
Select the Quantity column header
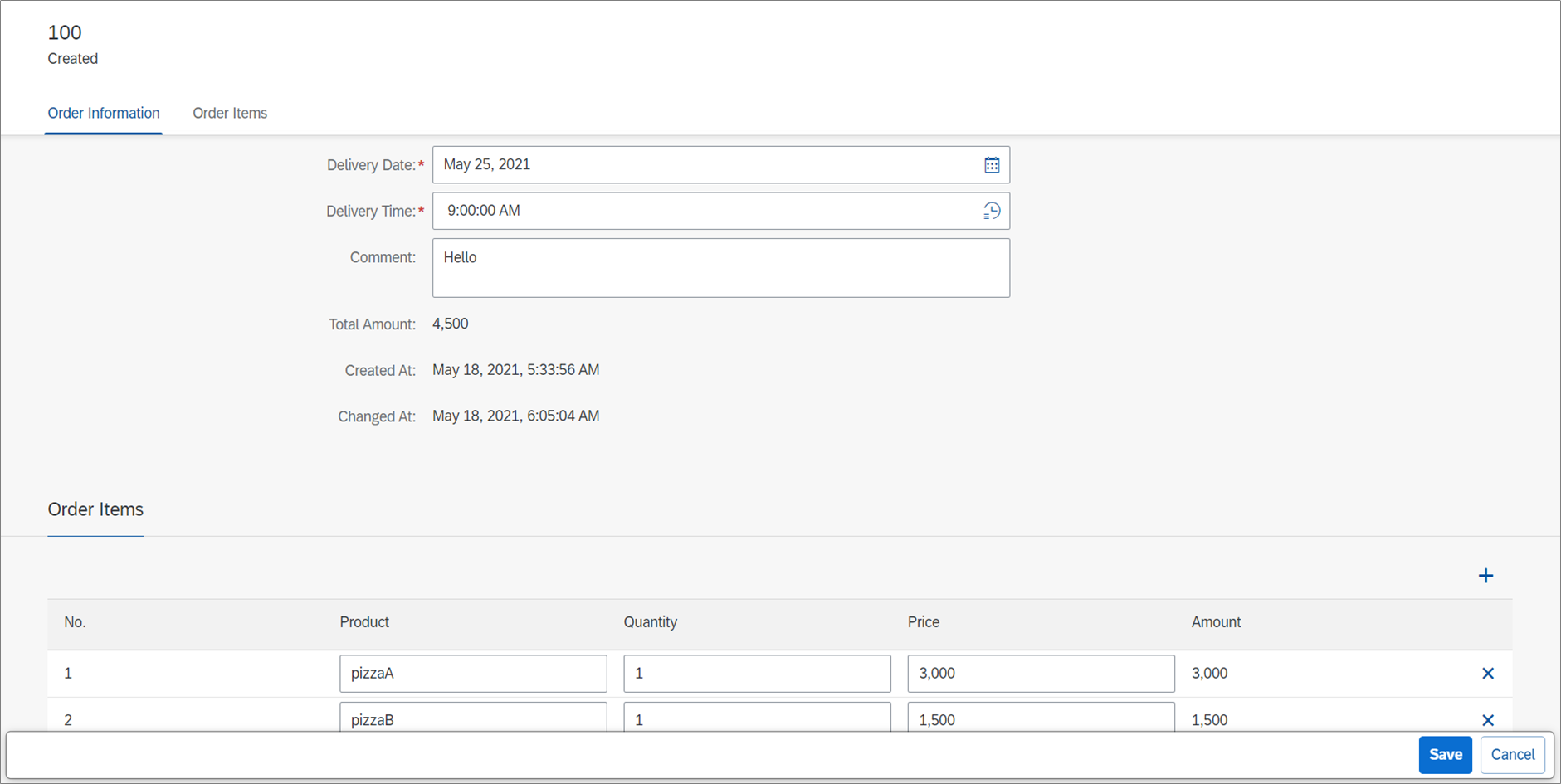click(651, 622)
